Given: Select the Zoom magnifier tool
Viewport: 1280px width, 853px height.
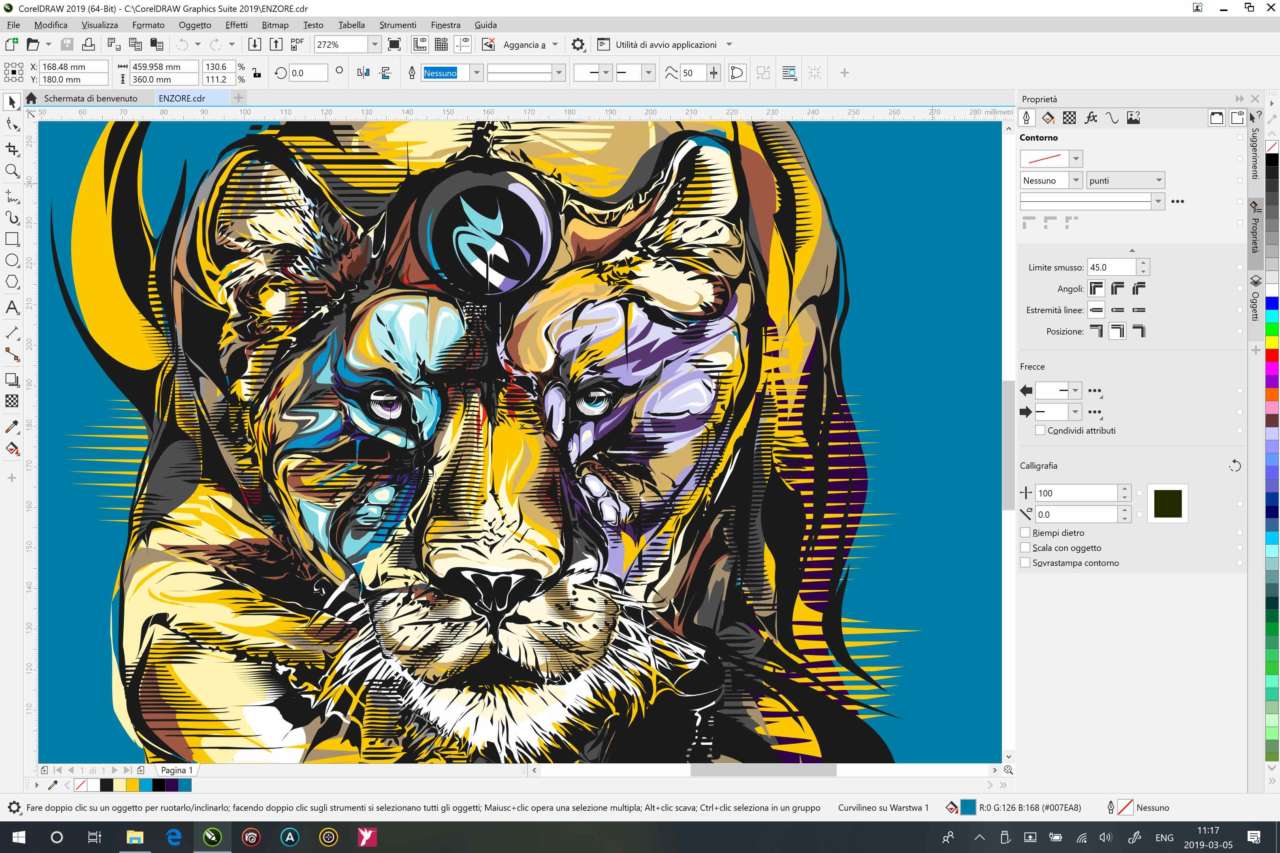Looking at the screenshot, I should (12, 171).
